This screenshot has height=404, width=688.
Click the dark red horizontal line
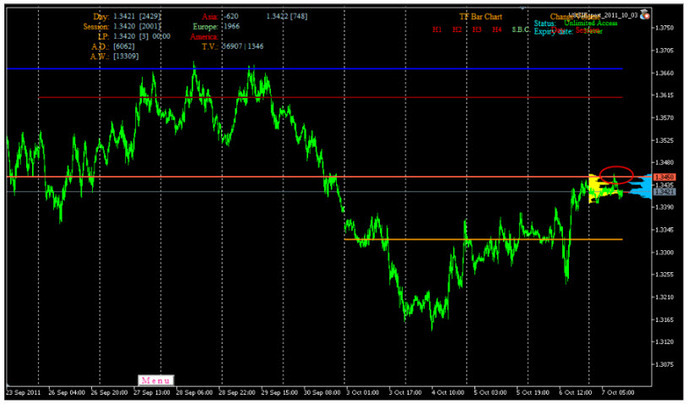point(330,97)
